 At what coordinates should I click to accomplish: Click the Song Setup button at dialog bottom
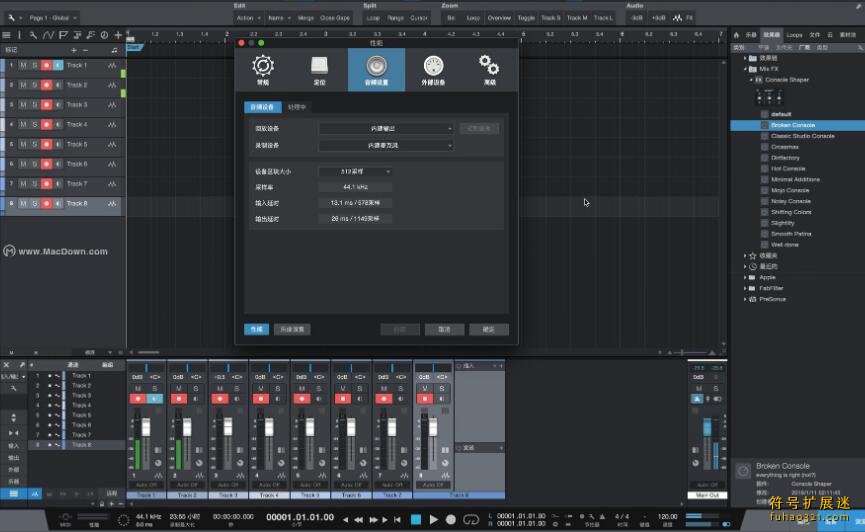[292, 329]
